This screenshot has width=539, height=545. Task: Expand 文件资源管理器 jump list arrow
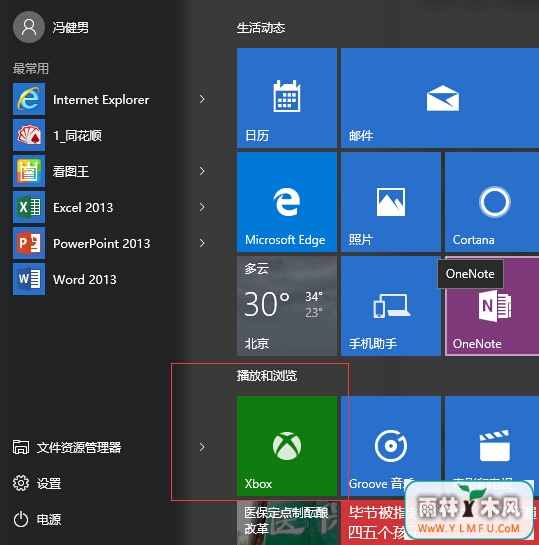click(x=202, y=447)
